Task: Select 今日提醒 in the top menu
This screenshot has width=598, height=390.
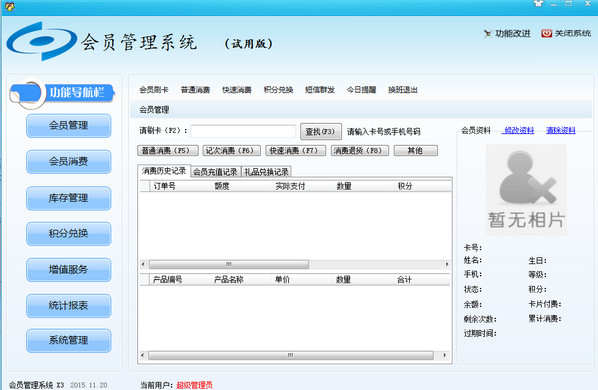Action: pyautogui.click(x=362, y=90)
